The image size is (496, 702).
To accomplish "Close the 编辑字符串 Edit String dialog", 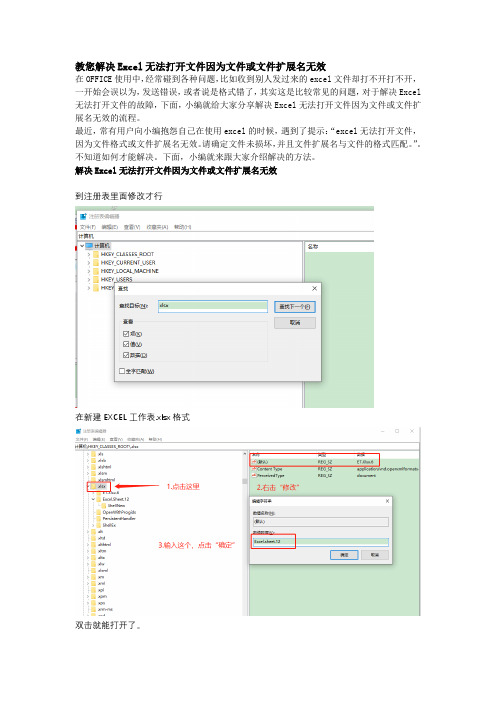I will click(x=387, y=501).
